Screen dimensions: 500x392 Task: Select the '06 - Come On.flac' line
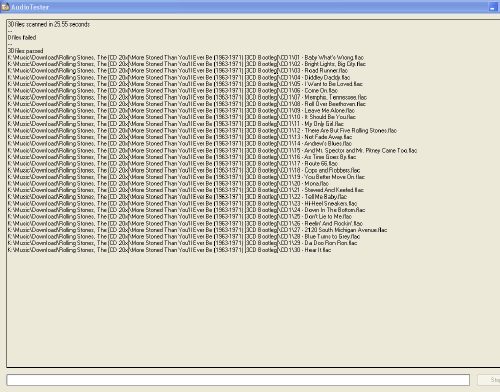[173, 91]
